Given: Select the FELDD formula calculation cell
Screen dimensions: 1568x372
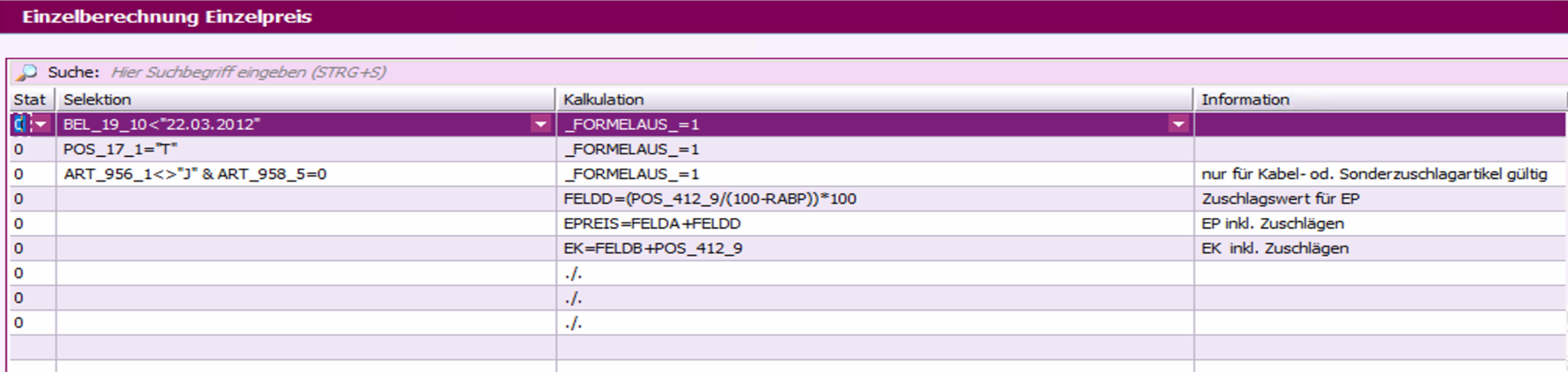Looking at the screenshot, I should [873, 199].
